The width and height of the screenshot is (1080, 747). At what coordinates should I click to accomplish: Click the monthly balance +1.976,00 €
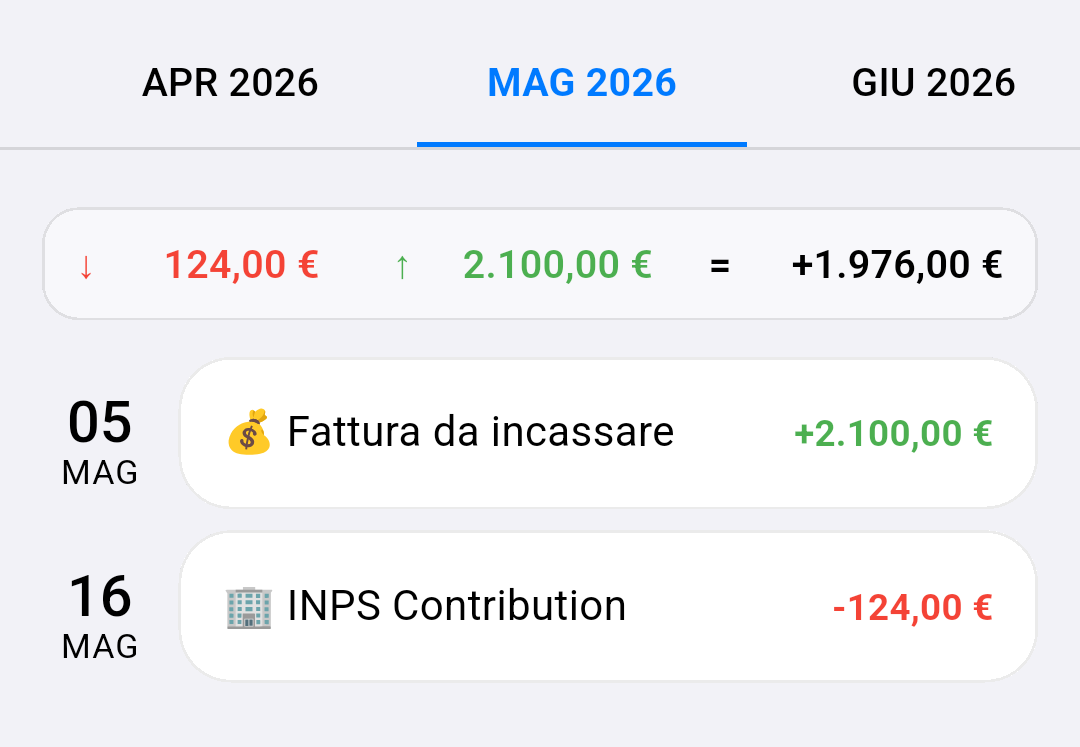coord(897,264)
